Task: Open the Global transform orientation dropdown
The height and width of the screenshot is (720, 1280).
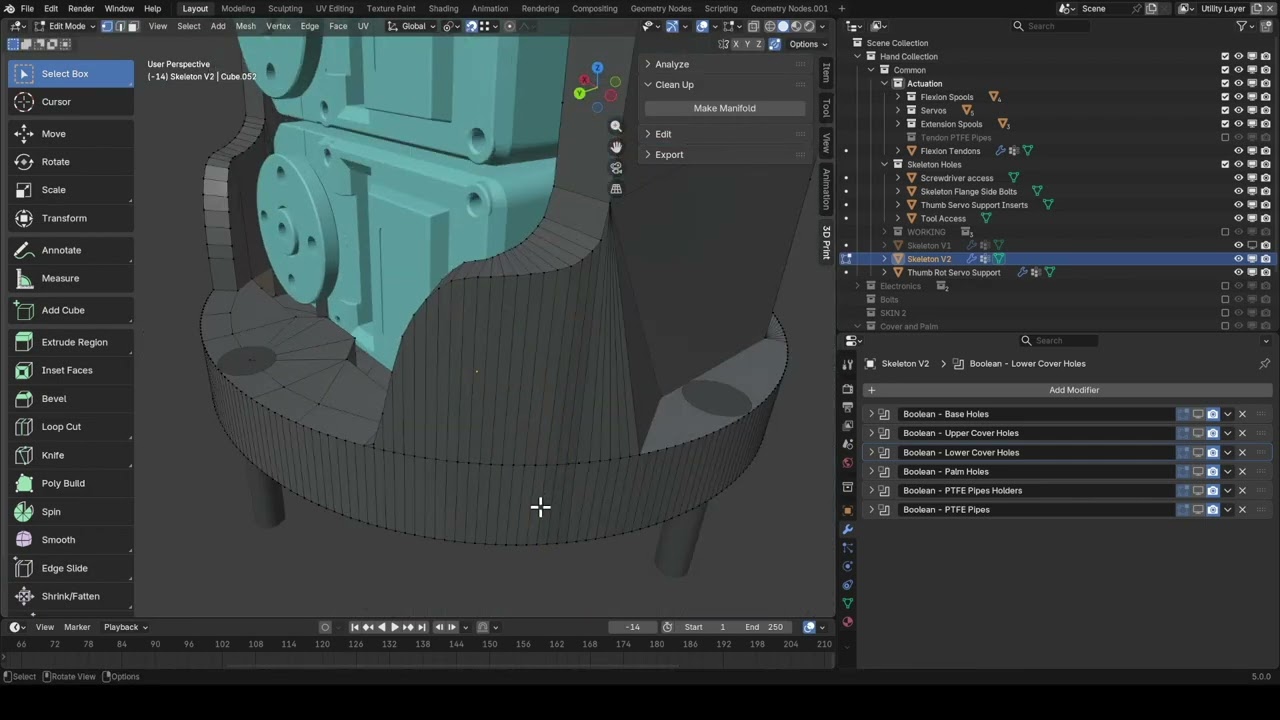Action: point(412,26)
